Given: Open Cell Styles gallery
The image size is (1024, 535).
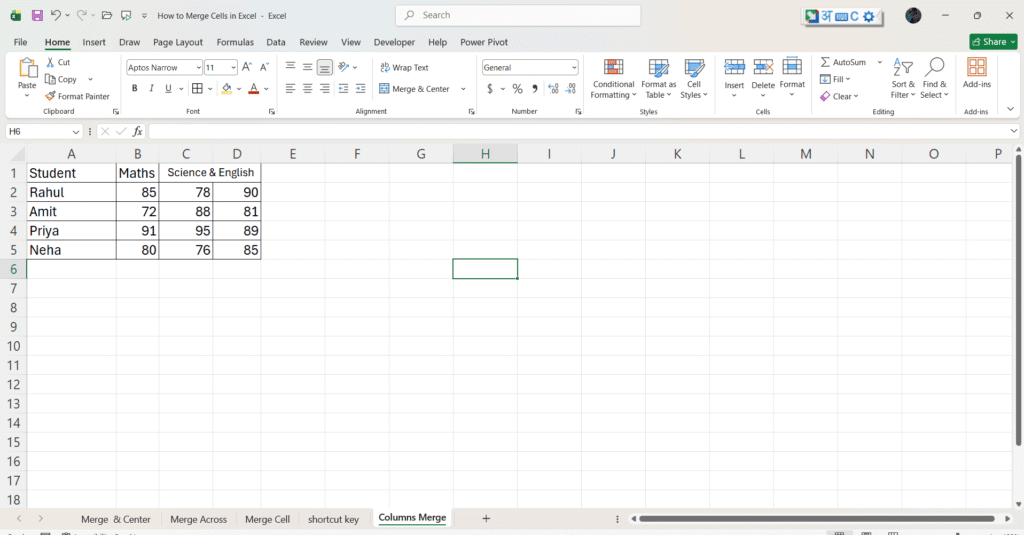Looking at the screenshot, I should click(x=694, y=79).
